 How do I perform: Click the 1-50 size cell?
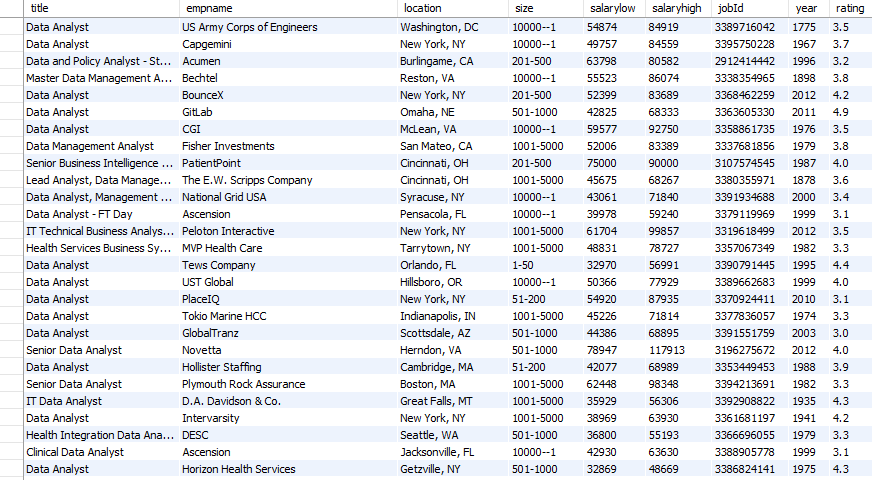point(546,265)
